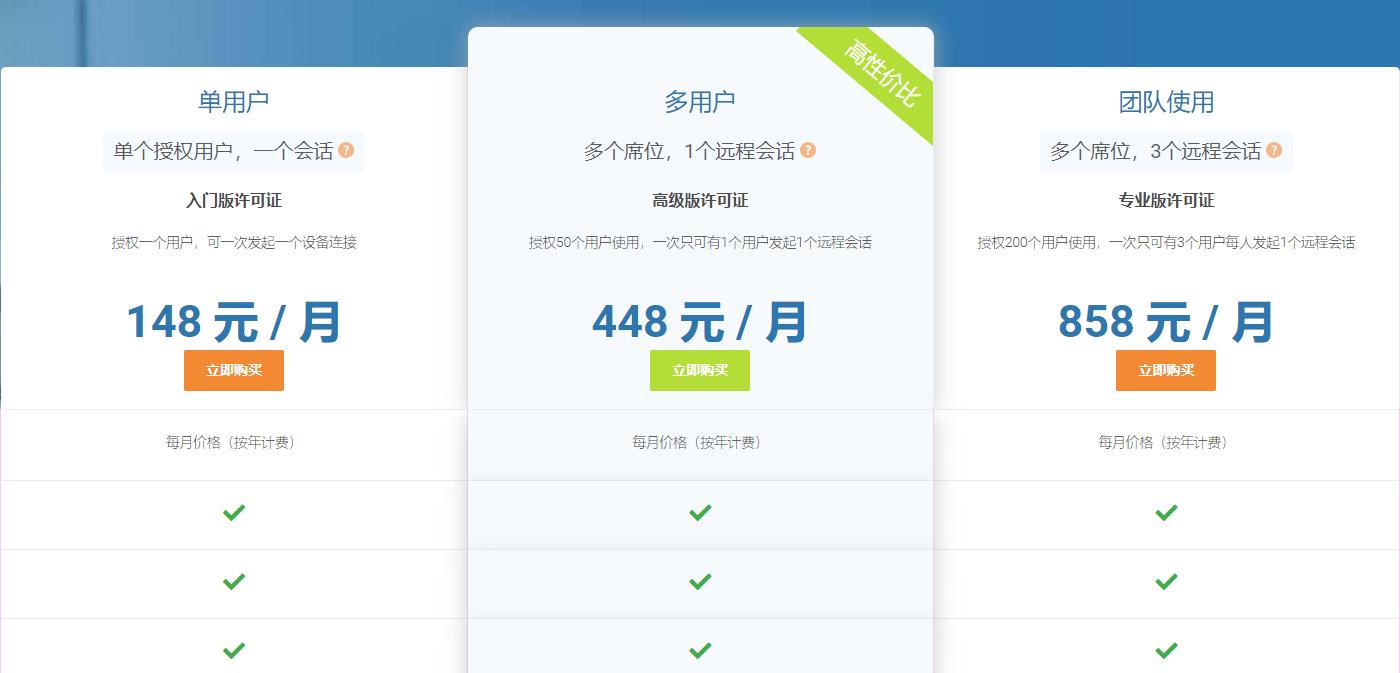Click the 单用户 plan heading
1400x673 pixels.
[x=233, y=100]
